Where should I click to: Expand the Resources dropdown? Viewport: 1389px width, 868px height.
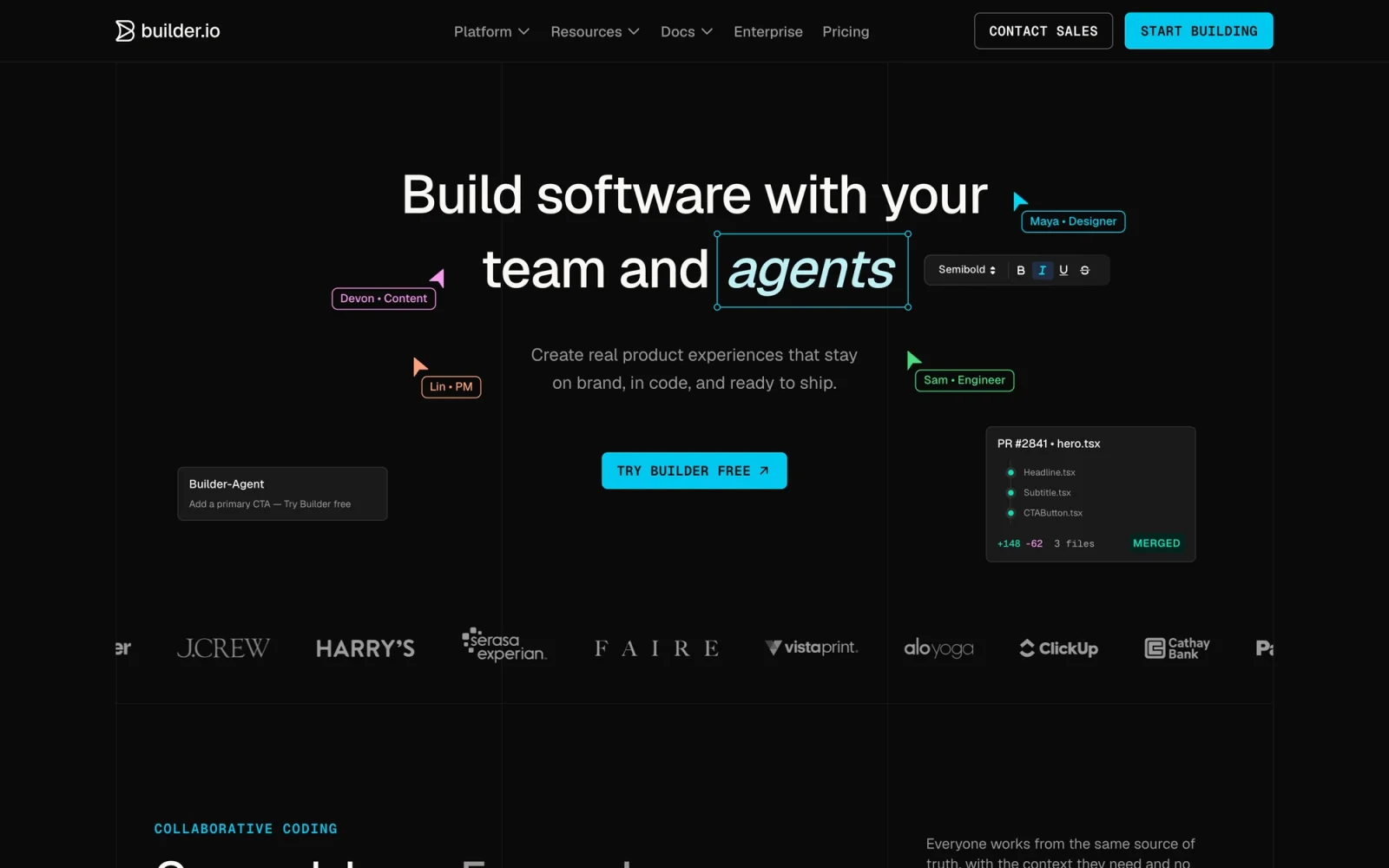pos(595,31)
